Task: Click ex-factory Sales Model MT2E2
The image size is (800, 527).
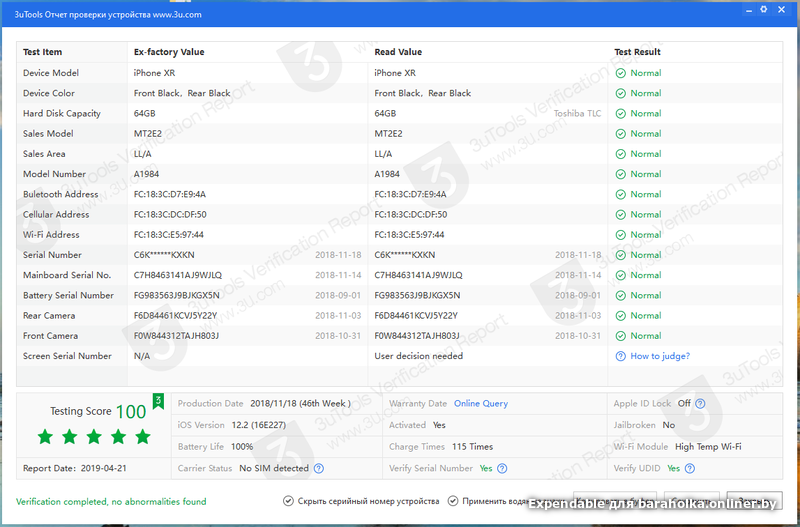Action: click(147, 134)
